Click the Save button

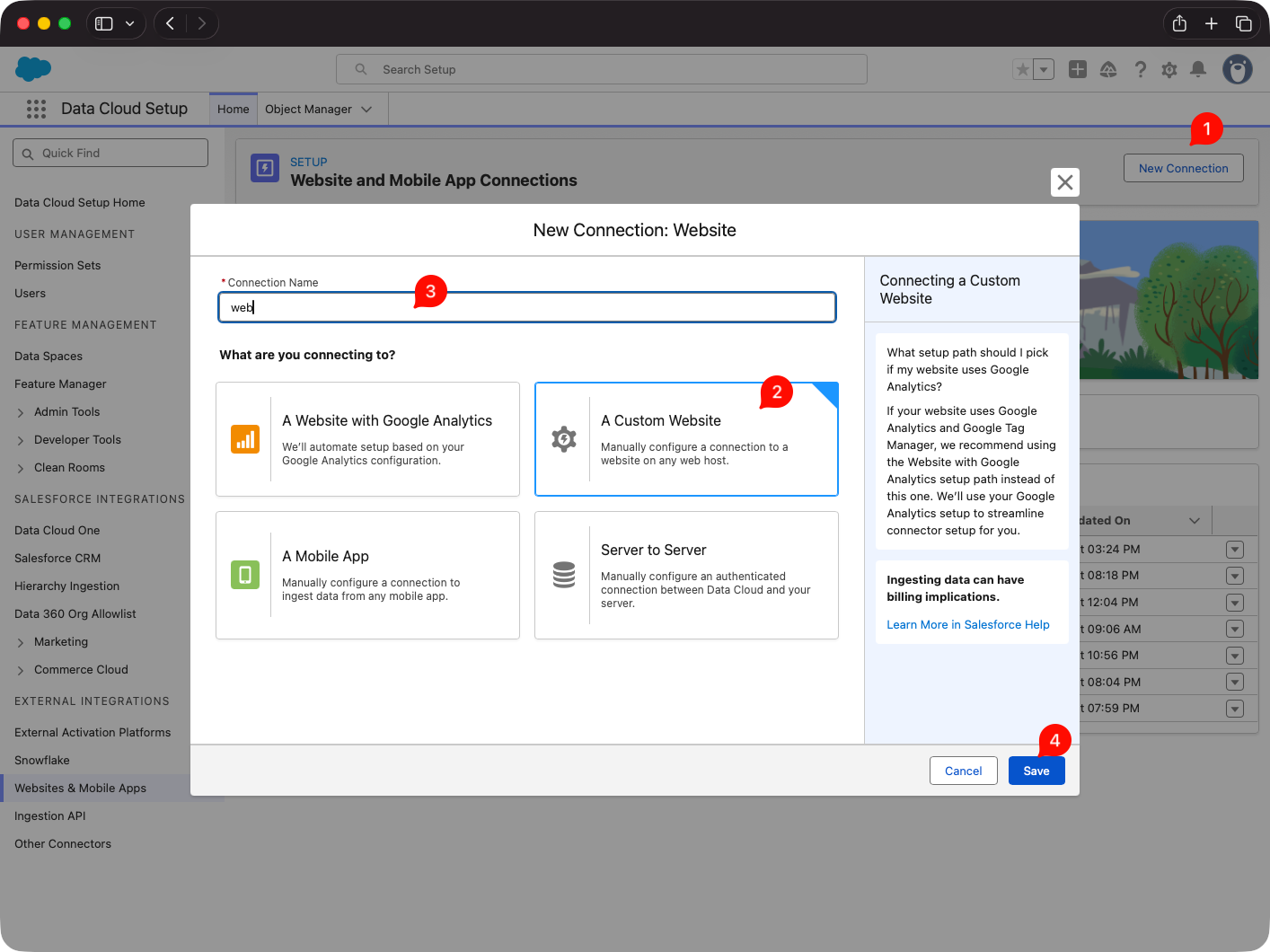pyautogui.click(x=1036, y=770)
